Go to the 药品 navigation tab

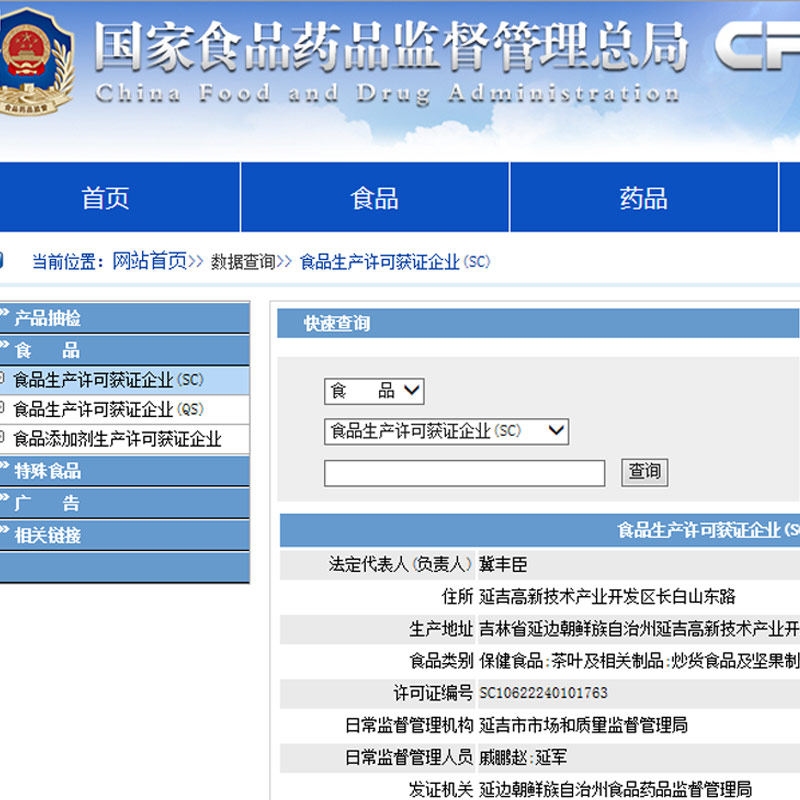pyautogui.click(x=643, y=198)
